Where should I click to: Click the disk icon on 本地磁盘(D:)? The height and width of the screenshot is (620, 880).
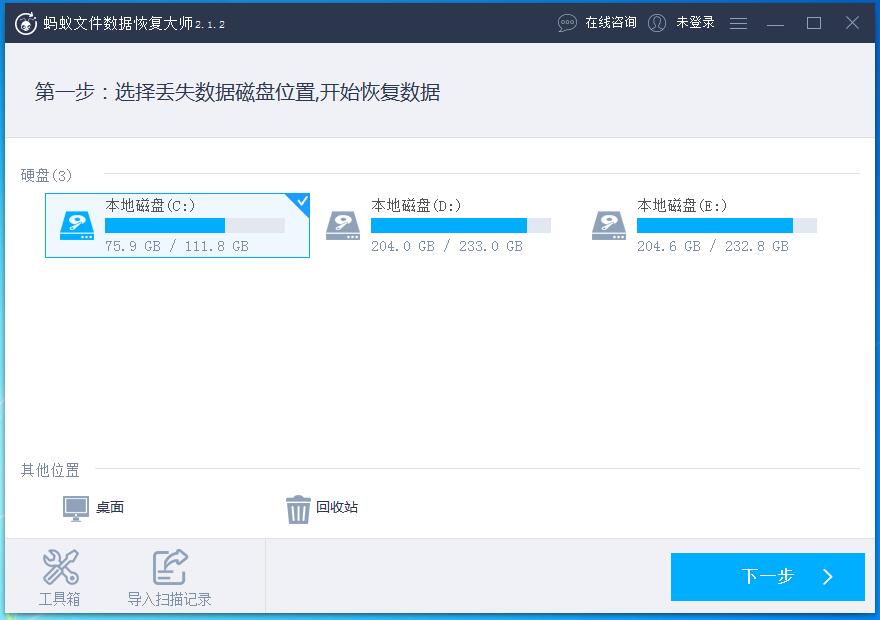tap(343, 225)
